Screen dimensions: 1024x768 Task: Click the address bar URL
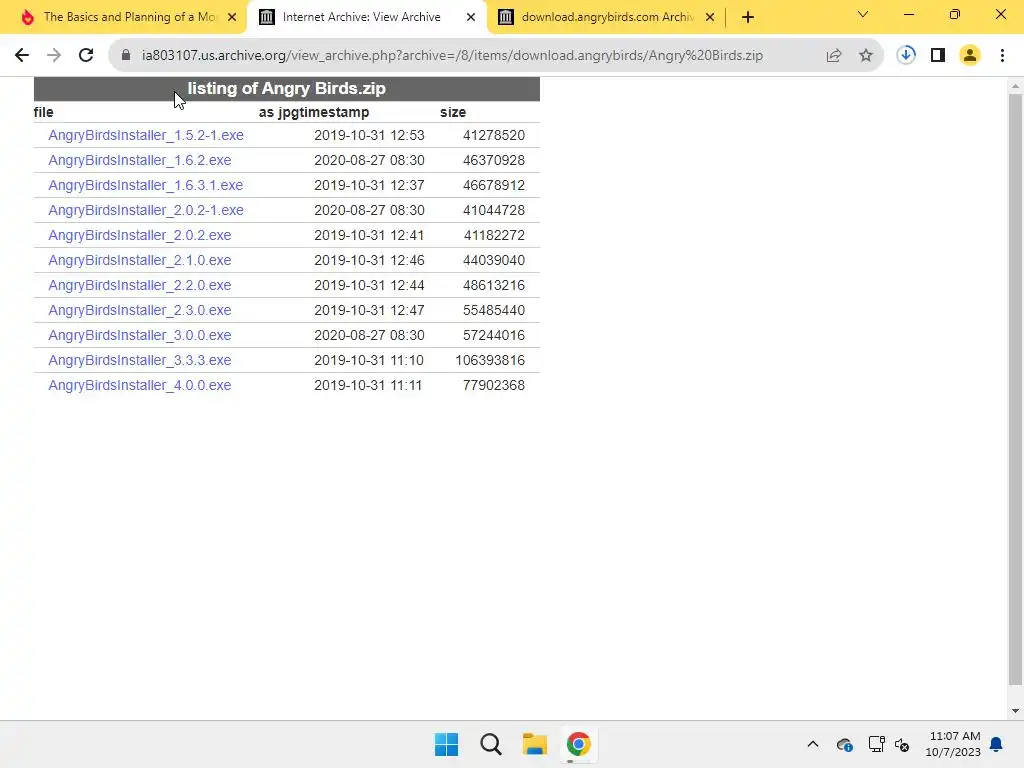(x=452, y=56)
